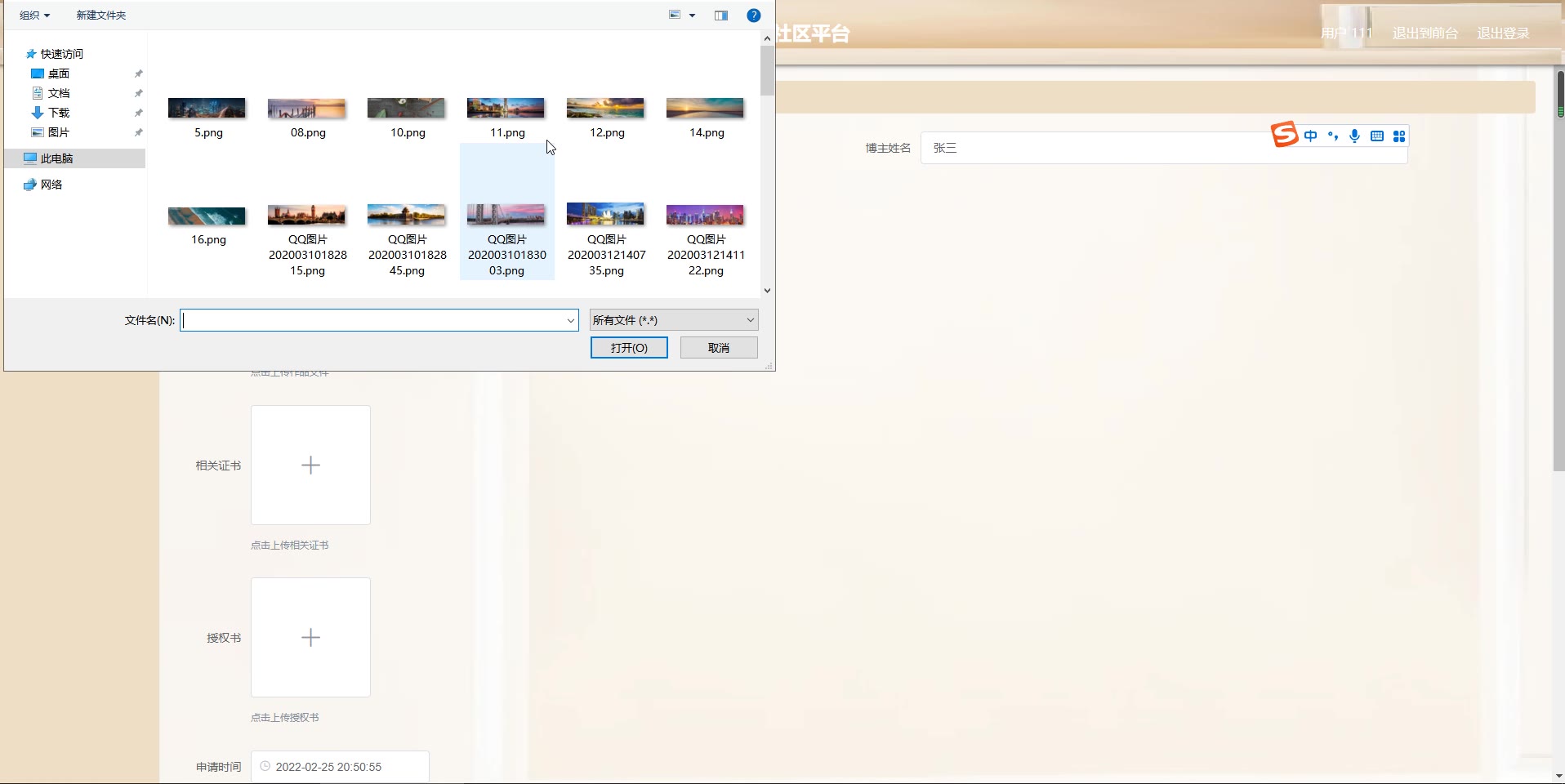1565x784 pixels.
Task: Click the pin icon beside 下载
Action: (139, 113)
